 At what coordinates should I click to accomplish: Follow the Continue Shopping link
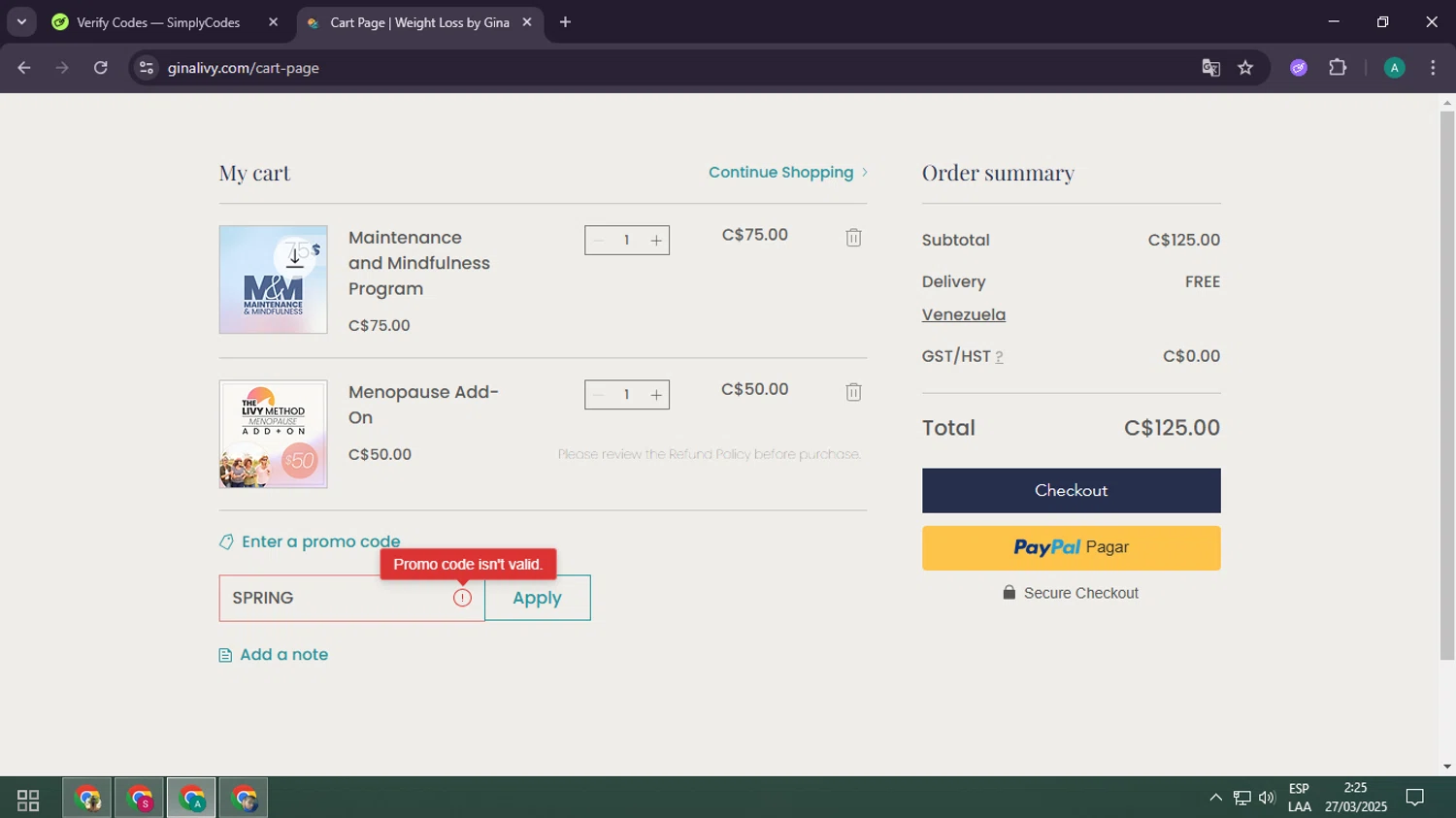click(x=788, y=173)
